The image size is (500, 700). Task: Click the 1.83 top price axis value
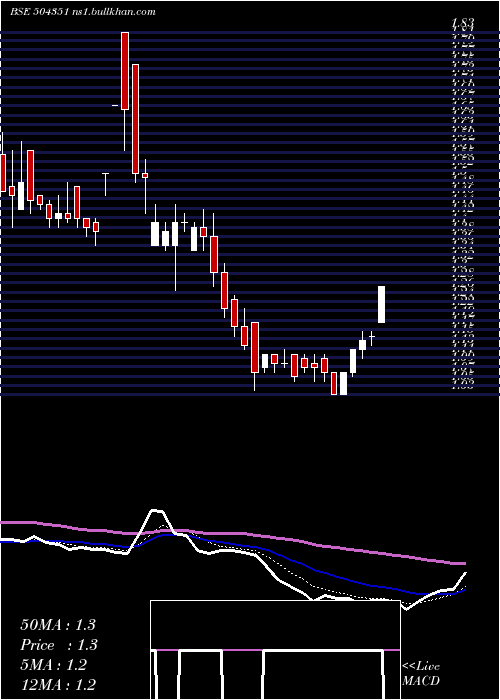[463, 22]
